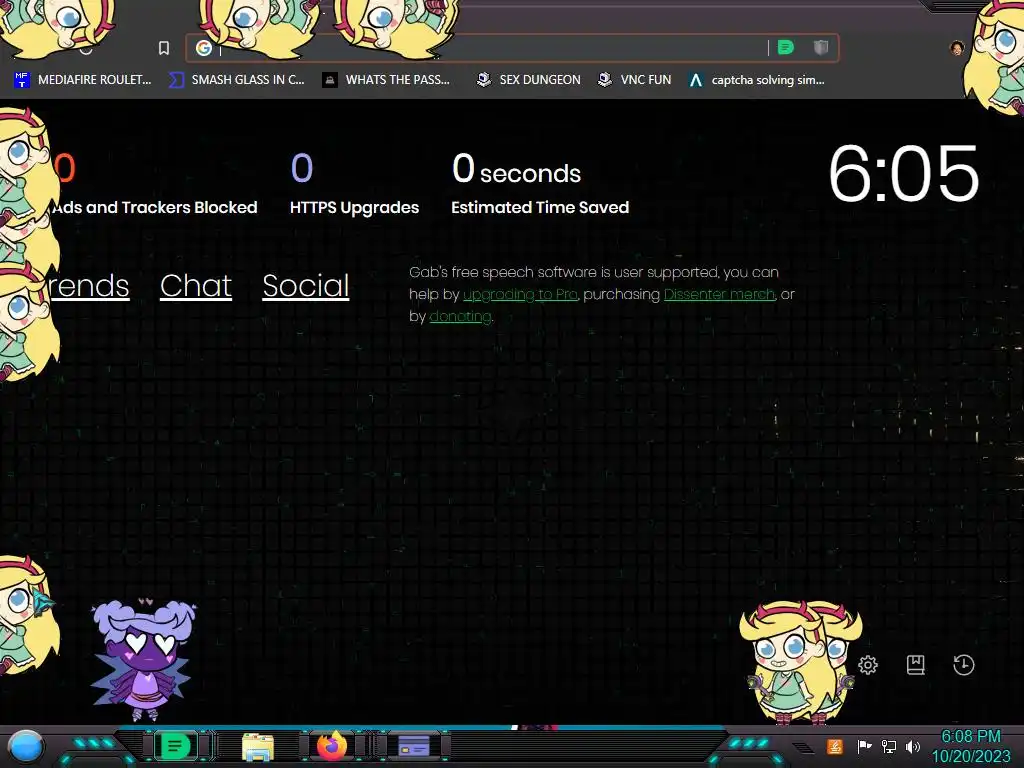Viewport: 1024px width, 768px height.
Task: Click the SMASH GLASS IN C bookmark
Action: pyautogui.click(x=236, y=80)
